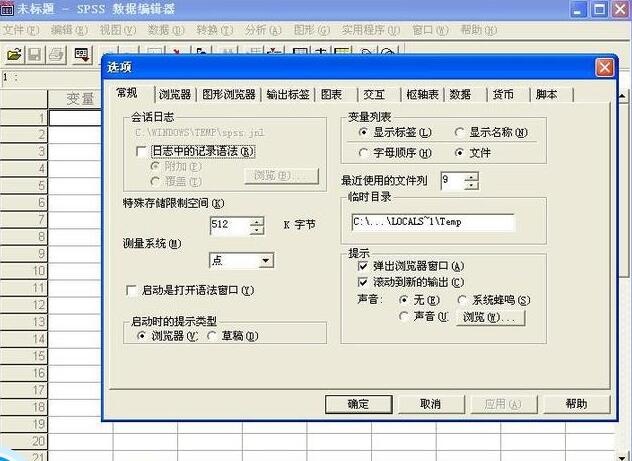Close the 选项 dialog with red X
This screenshot has height=461, width=632.
coord(604,68)
